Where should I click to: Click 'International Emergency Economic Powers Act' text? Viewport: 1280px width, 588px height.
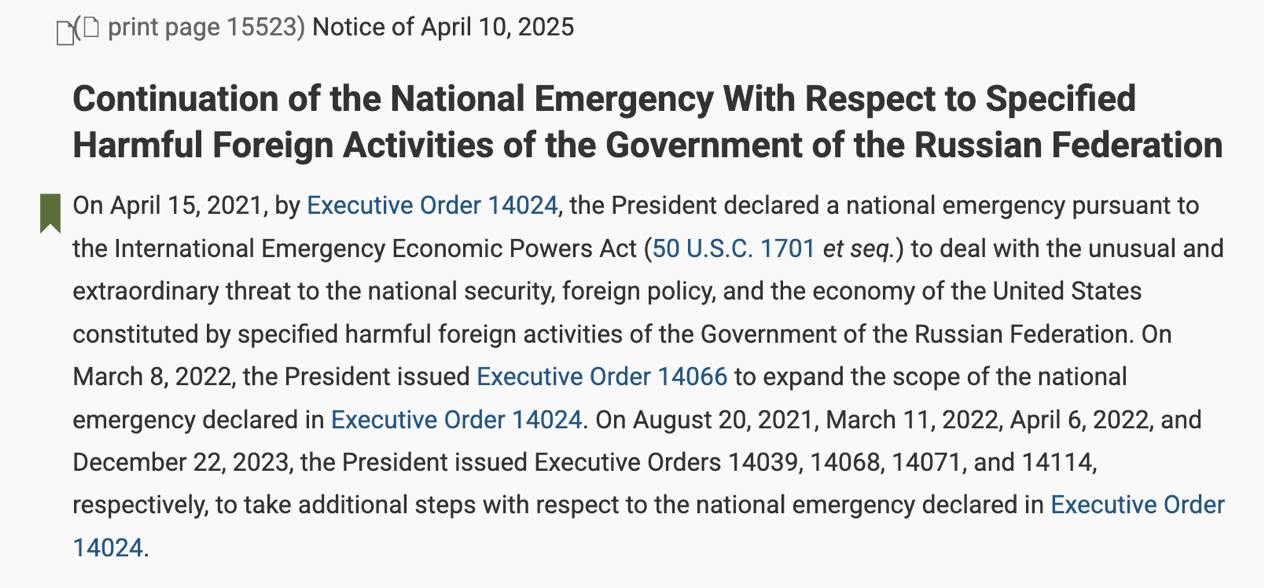pos(375,248)
